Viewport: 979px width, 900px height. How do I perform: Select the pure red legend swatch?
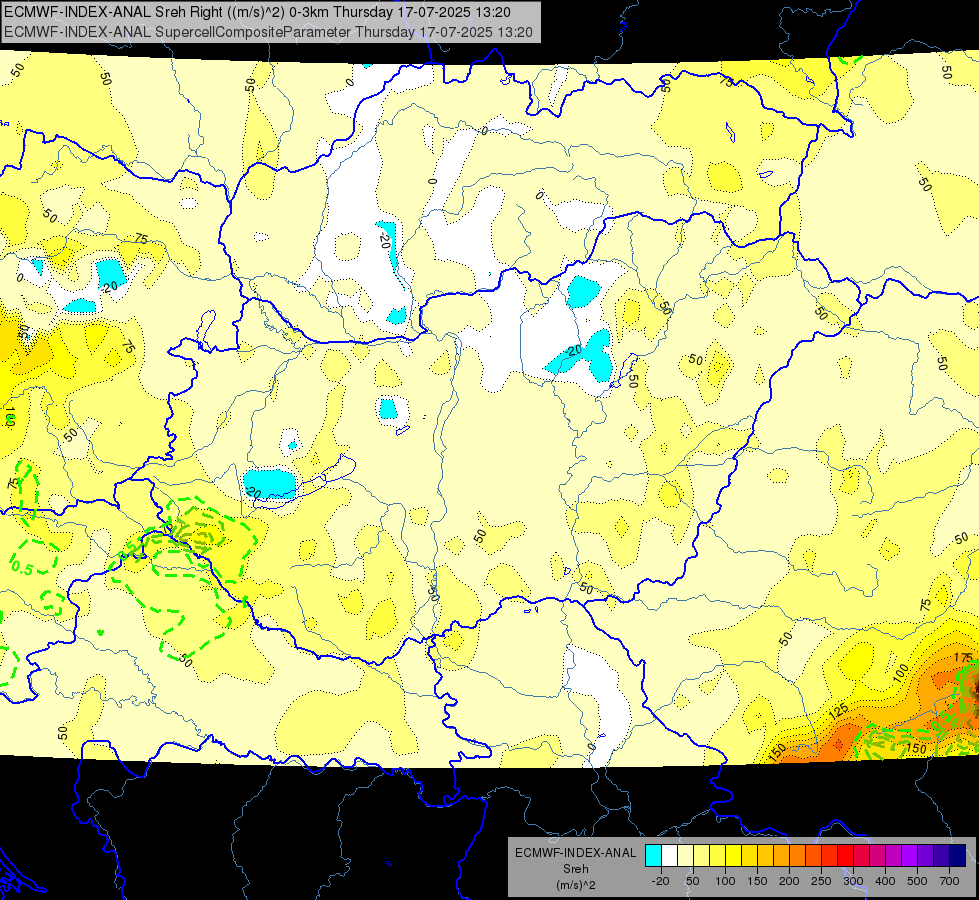tap(845, 855)
